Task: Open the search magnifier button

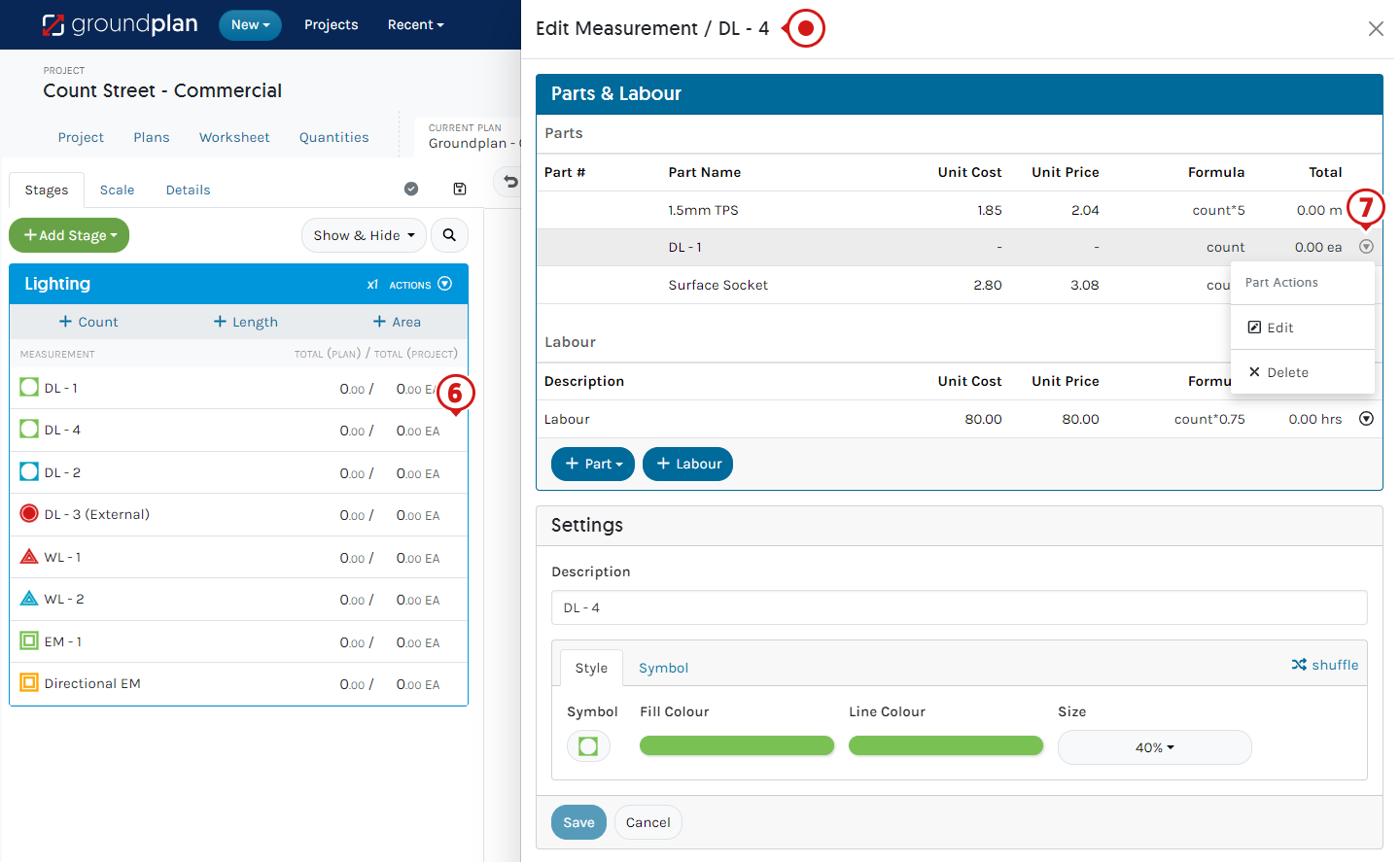Action: click(449, 235)
